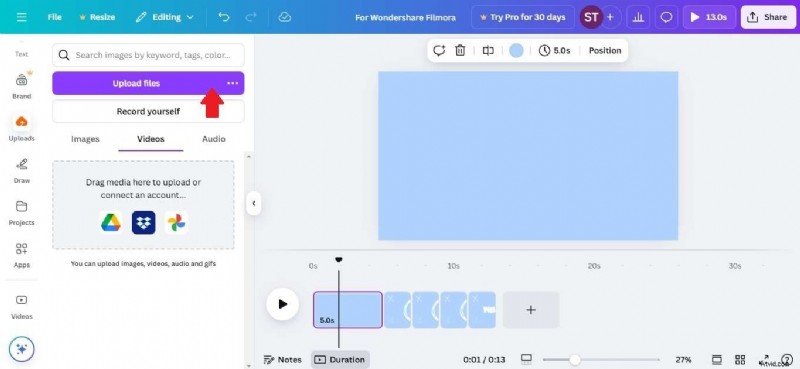Expand the Editing mode dropdown

click(164, 17)
